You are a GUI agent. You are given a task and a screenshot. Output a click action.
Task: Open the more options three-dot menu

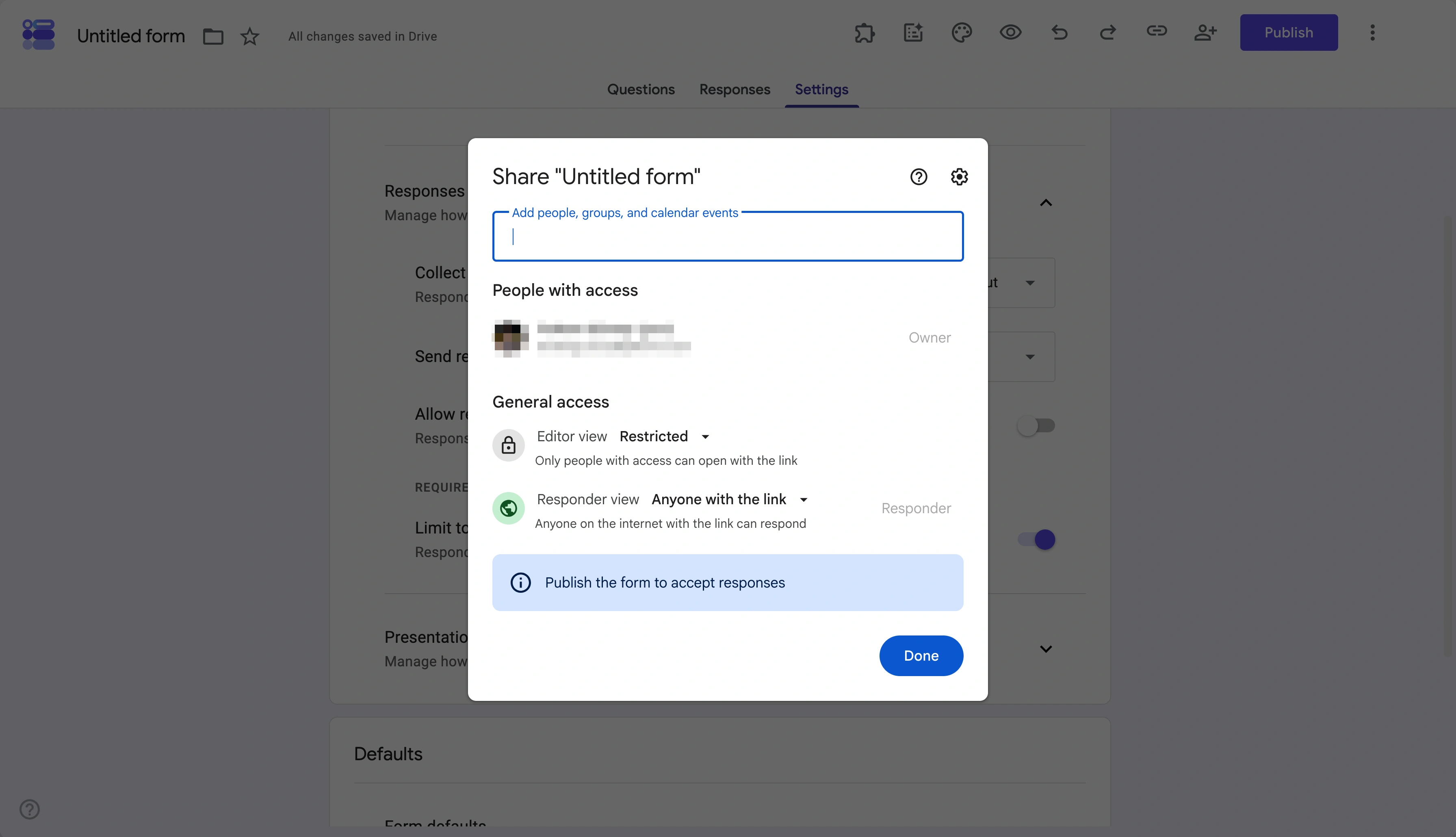1373,33
